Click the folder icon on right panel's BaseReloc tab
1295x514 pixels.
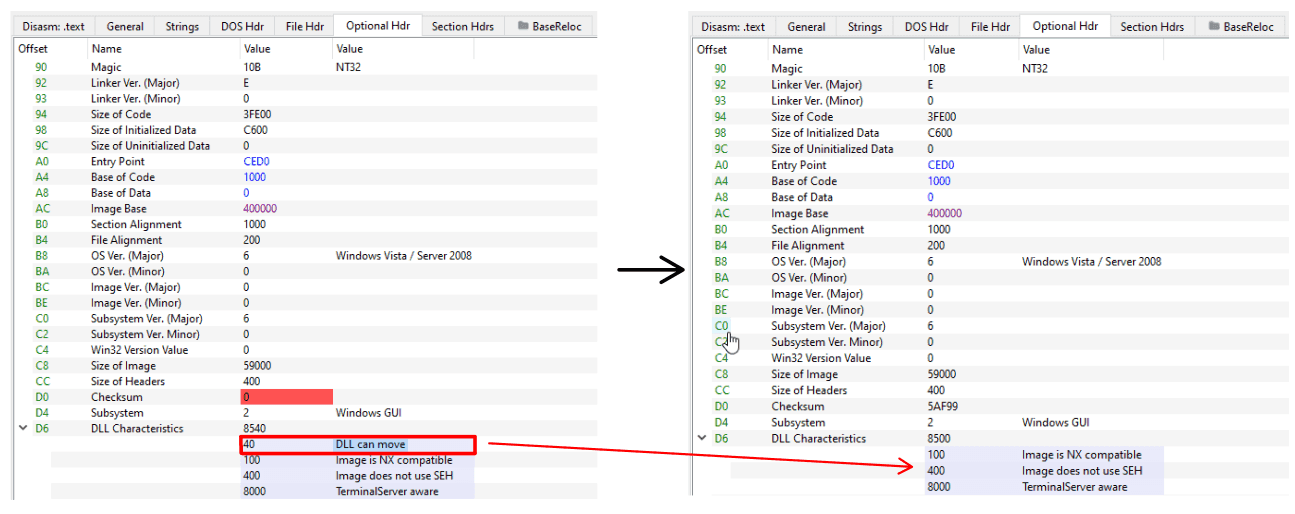(1213, 27)
